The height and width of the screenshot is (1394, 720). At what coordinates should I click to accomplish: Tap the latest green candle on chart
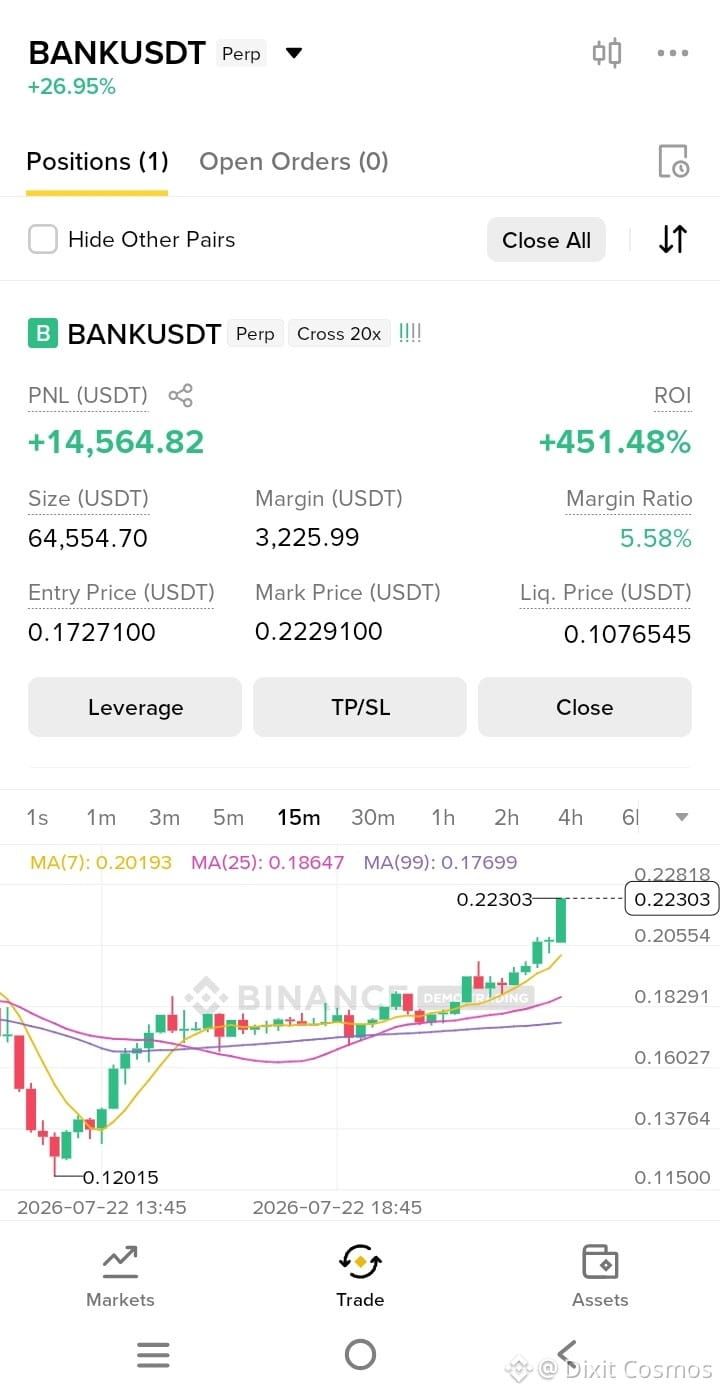coord(561,920)
